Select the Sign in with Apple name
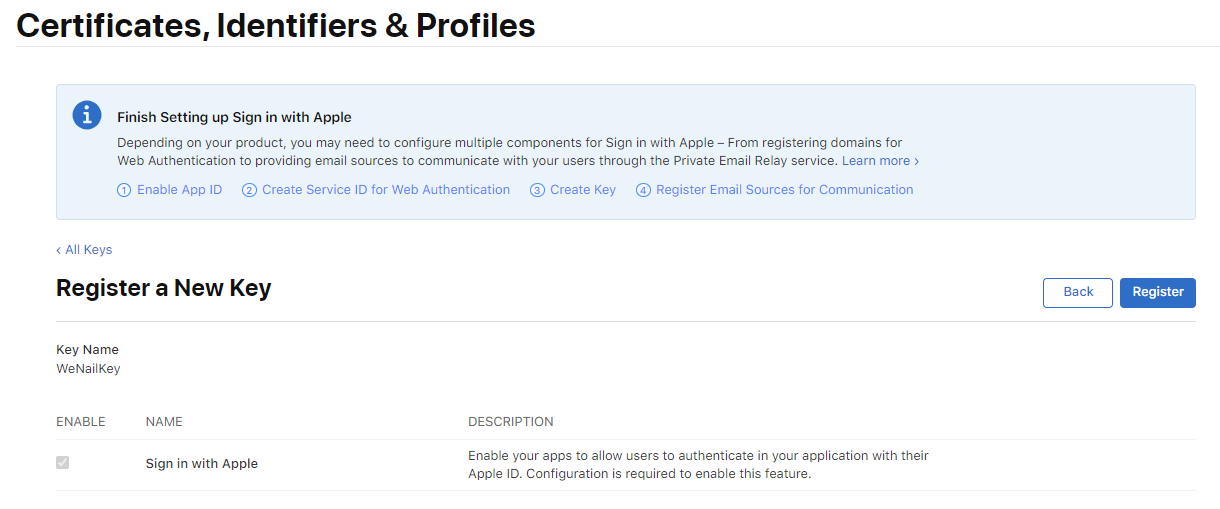This screenshot has width=1220, height=509. point(202,464)
